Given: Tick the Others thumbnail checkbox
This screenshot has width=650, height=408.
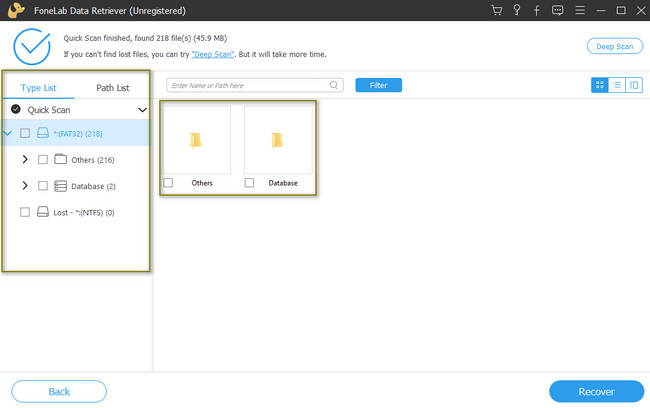Looking at the screenshot, I should click(168, 183).
